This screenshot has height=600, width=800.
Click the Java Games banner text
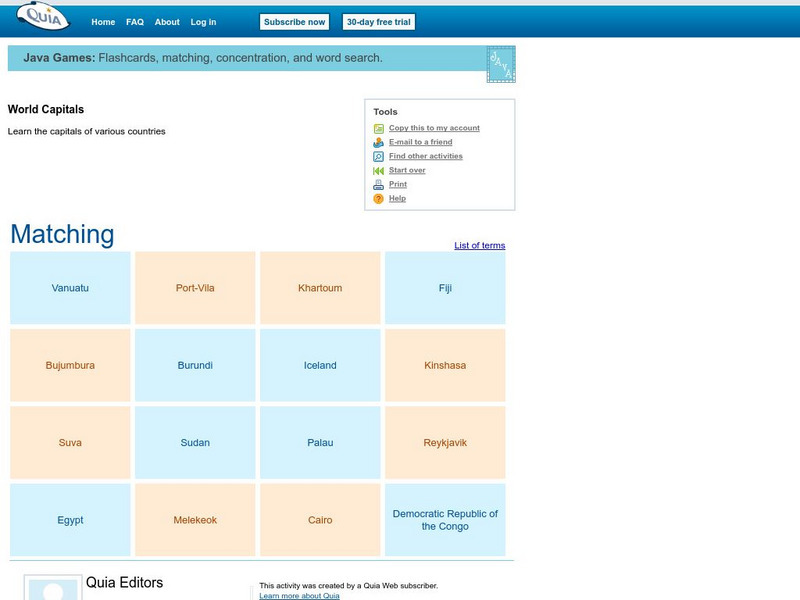pyautogui.click(x=203, y=58)
